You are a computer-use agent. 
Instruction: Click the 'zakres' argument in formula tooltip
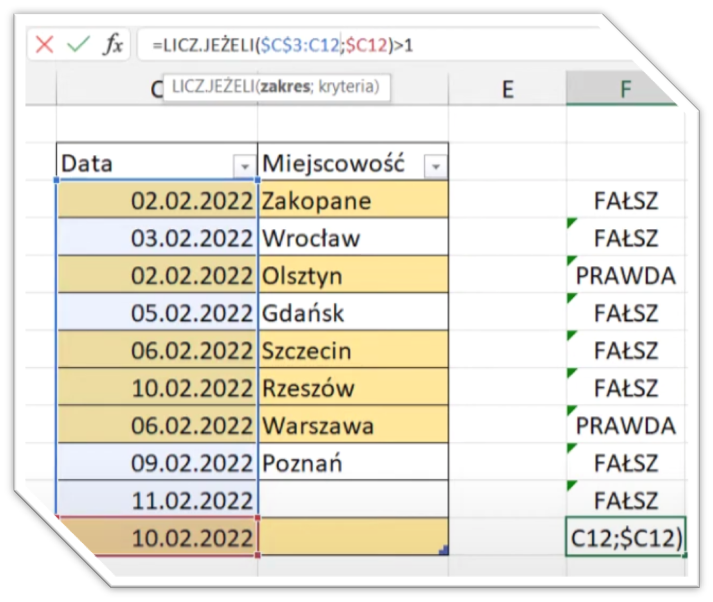283,87
